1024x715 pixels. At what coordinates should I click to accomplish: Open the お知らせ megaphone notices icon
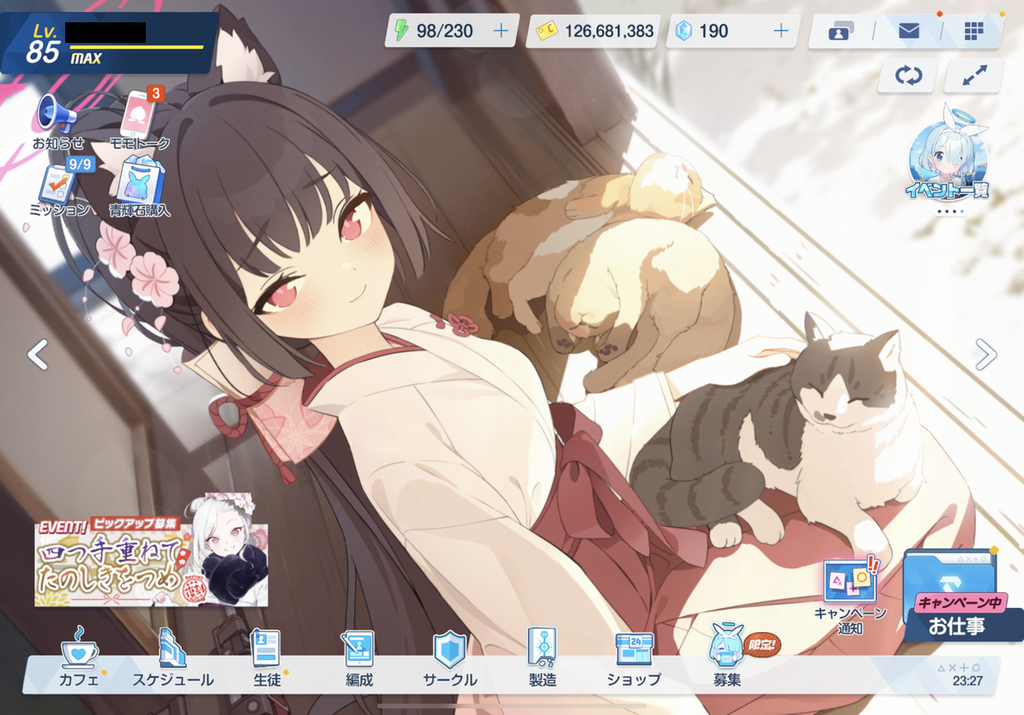click(x=58, y=121)
